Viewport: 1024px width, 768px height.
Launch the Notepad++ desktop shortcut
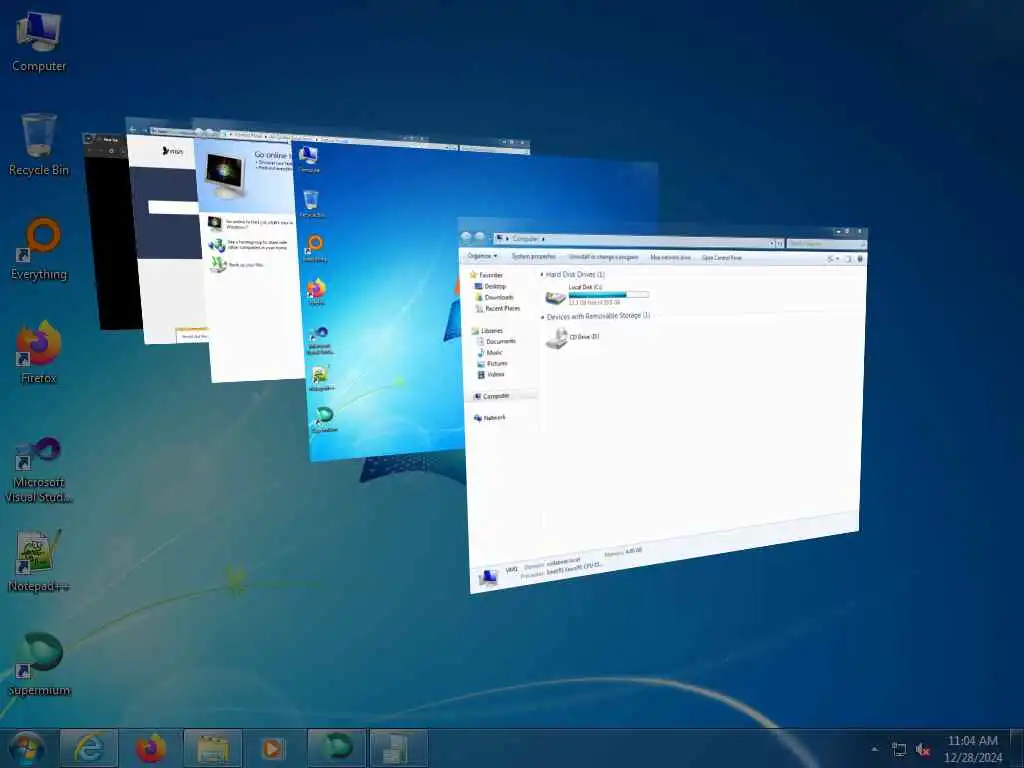pyautogui.click(x=39, y=560)
